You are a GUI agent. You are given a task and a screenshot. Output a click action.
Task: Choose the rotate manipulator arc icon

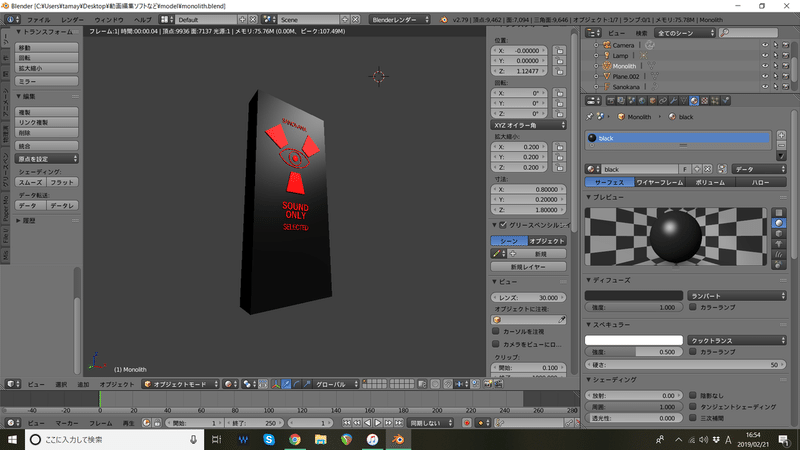click(296, 384)
